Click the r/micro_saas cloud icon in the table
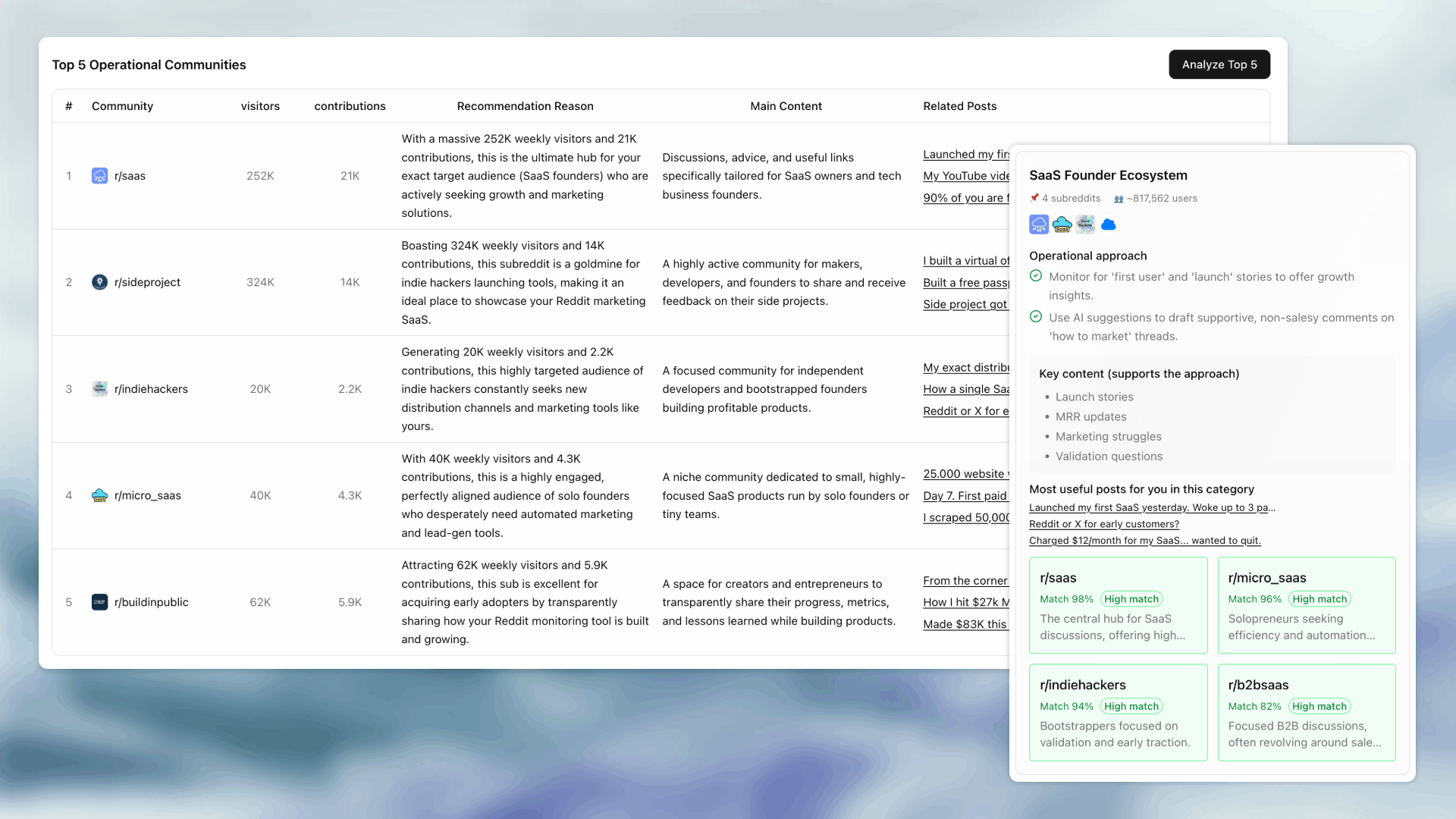1456x819 pixels. point(99,495)
